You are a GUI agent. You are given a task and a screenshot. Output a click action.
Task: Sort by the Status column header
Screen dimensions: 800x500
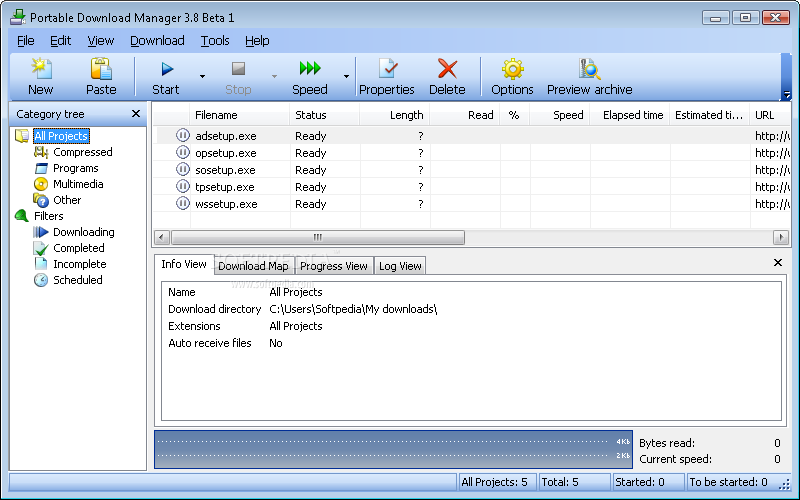324,115
